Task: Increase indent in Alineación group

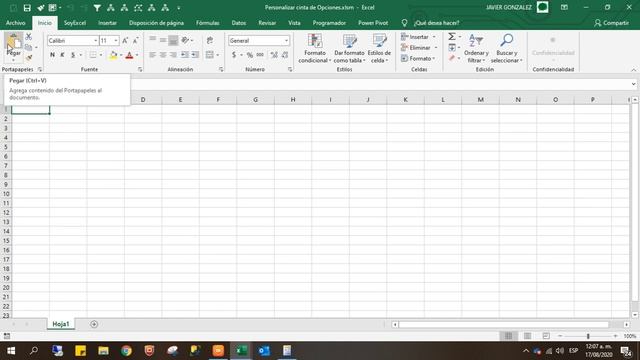Action: 195,55
